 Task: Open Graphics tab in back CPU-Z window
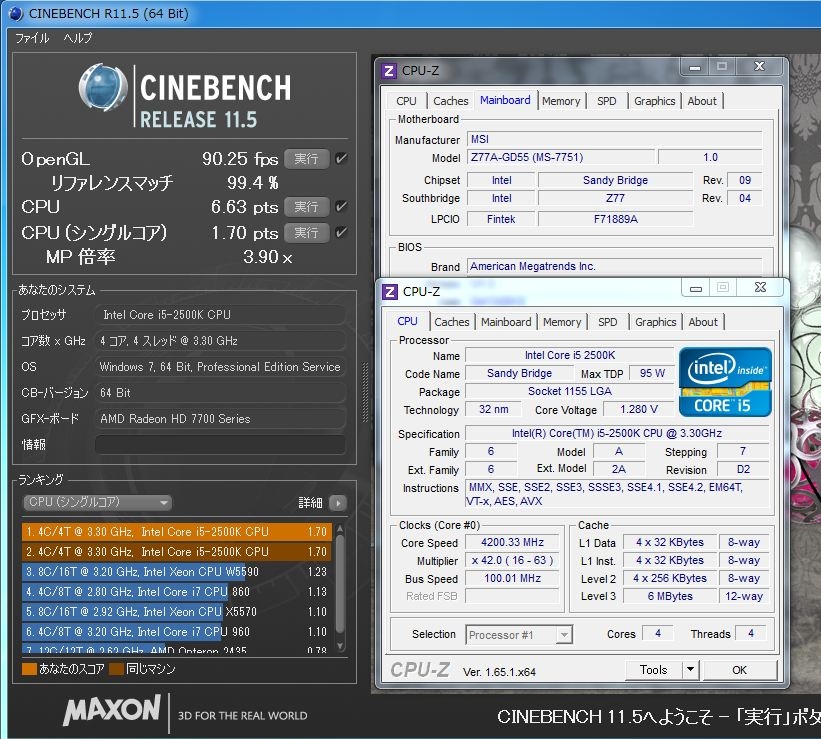654,101
